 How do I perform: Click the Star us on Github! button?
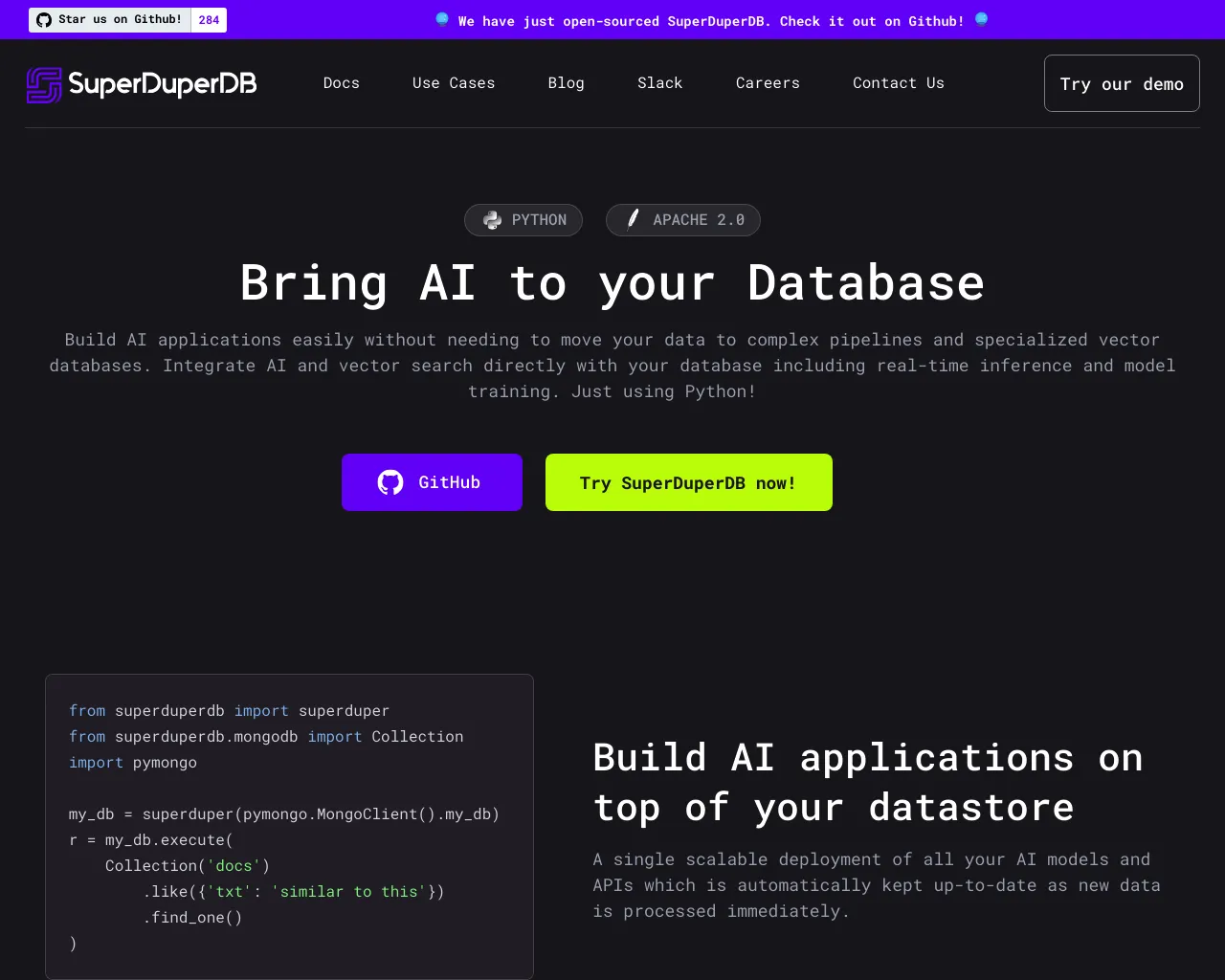click(110, 20)
